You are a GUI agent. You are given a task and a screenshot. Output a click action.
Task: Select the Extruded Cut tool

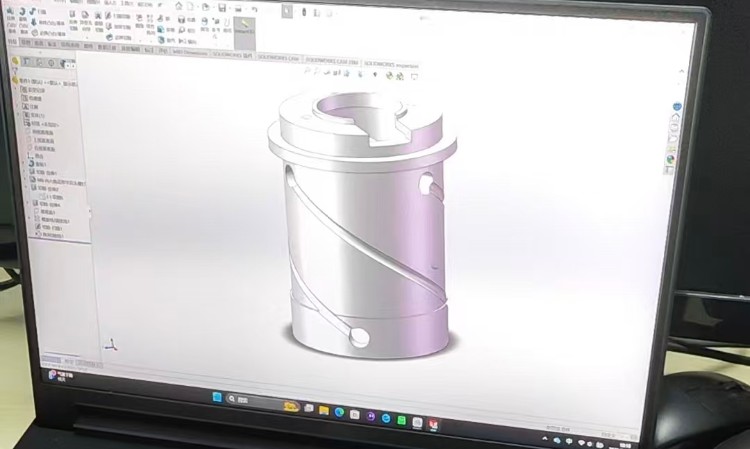tap(73, 20)
